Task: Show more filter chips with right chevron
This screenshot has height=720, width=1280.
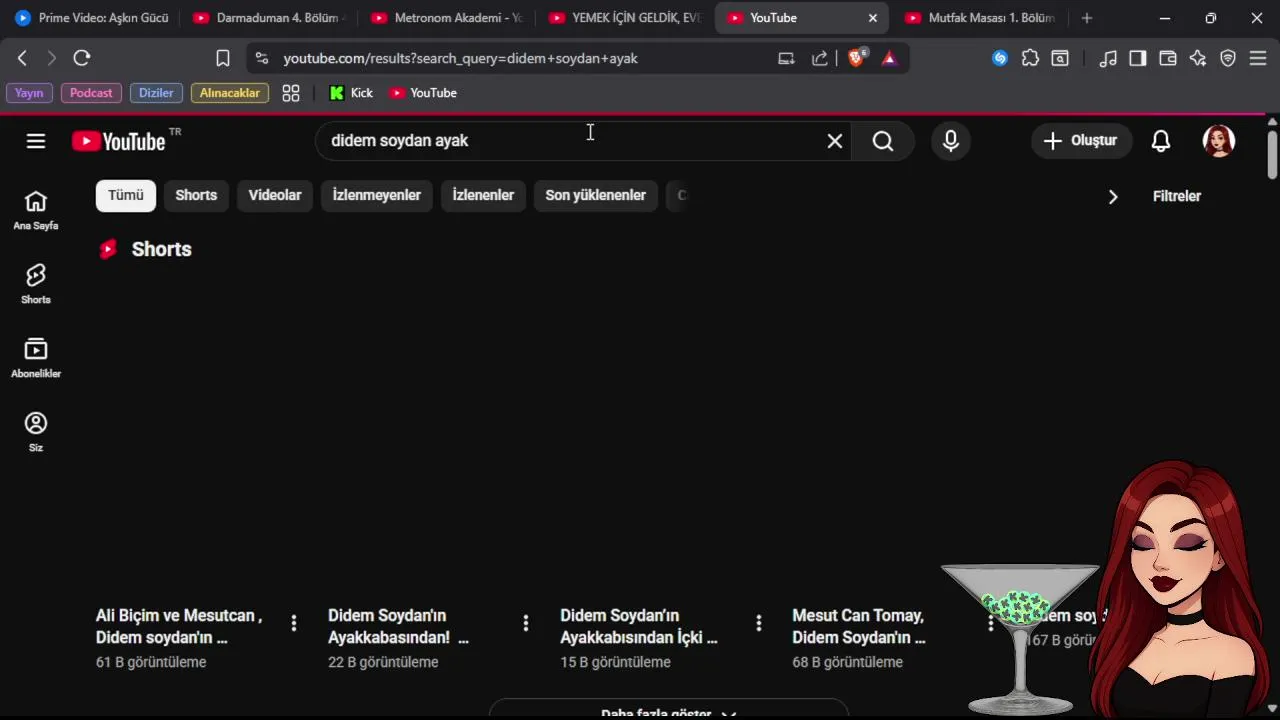Action: (1113, 196)
